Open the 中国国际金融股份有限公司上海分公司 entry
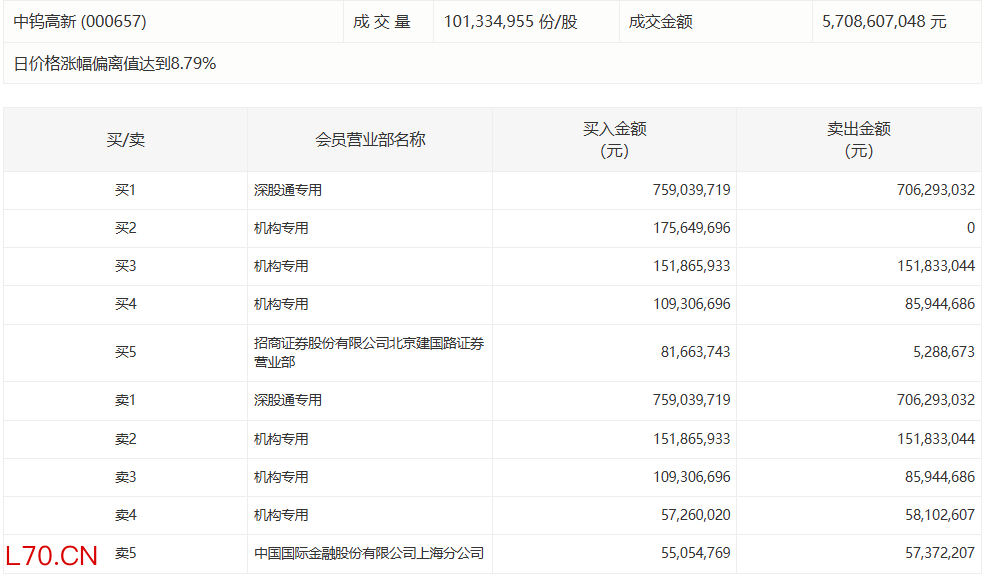984x576 pixels. 368,553
